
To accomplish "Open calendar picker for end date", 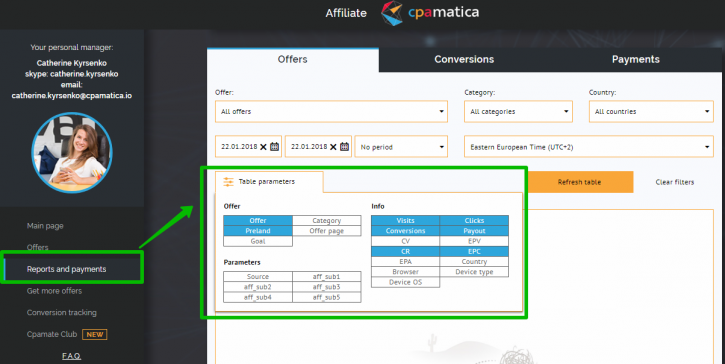I will pos(344,147).
